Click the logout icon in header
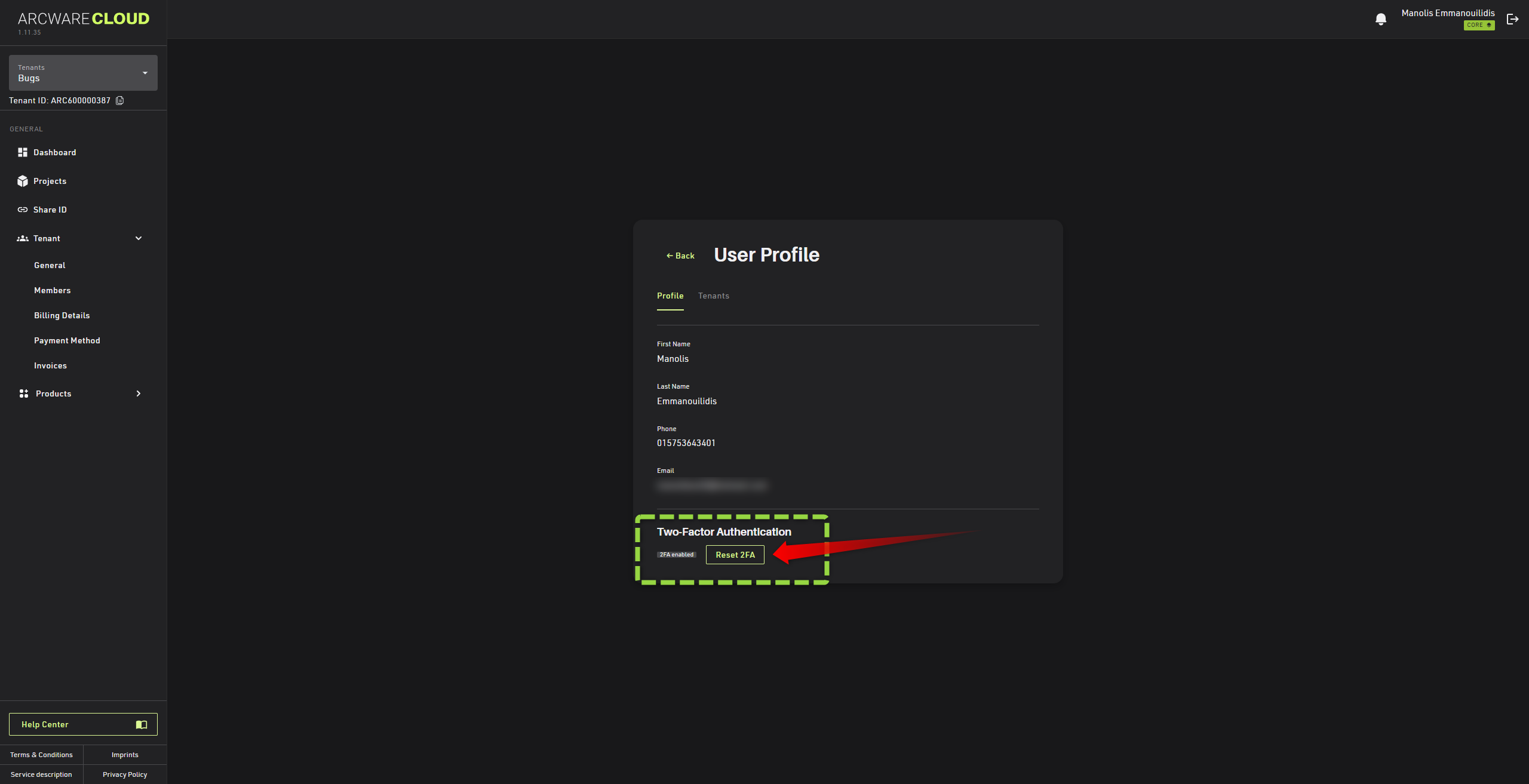1529x784 pixels. tap(1513, 19)
